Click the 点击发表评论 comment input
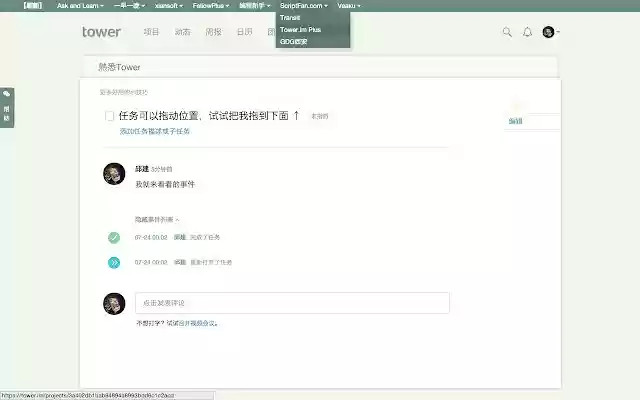The image size is (640, 400). (x=292, y=303)
